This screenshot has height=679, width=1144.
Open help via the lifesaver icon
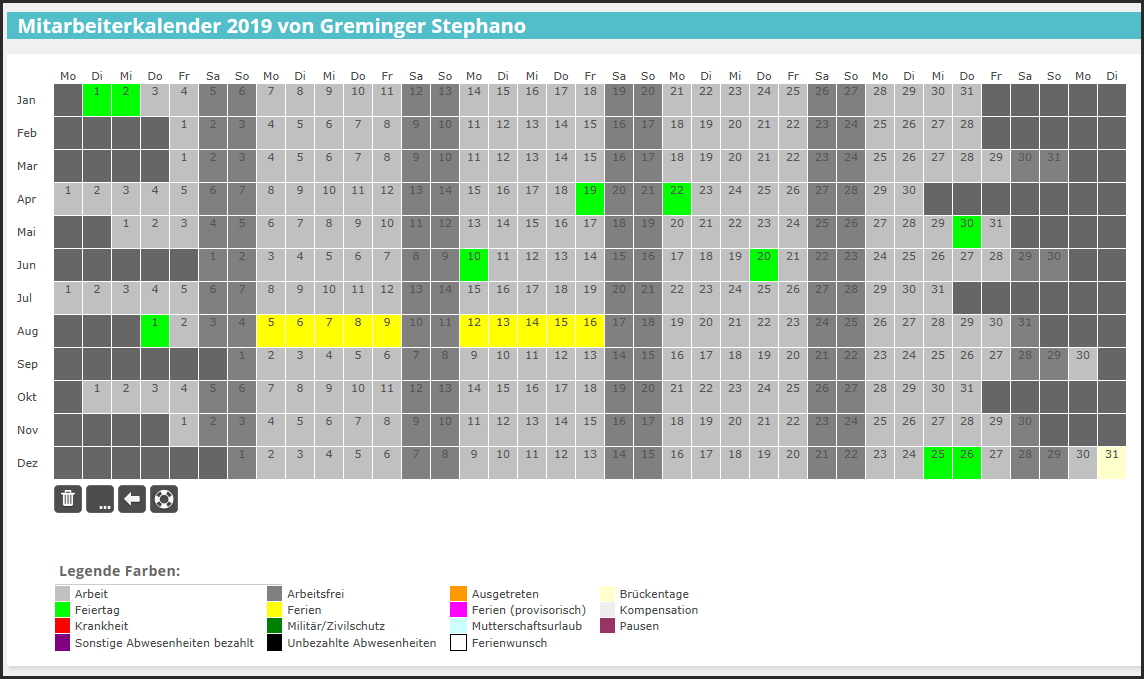coord(164,499)
